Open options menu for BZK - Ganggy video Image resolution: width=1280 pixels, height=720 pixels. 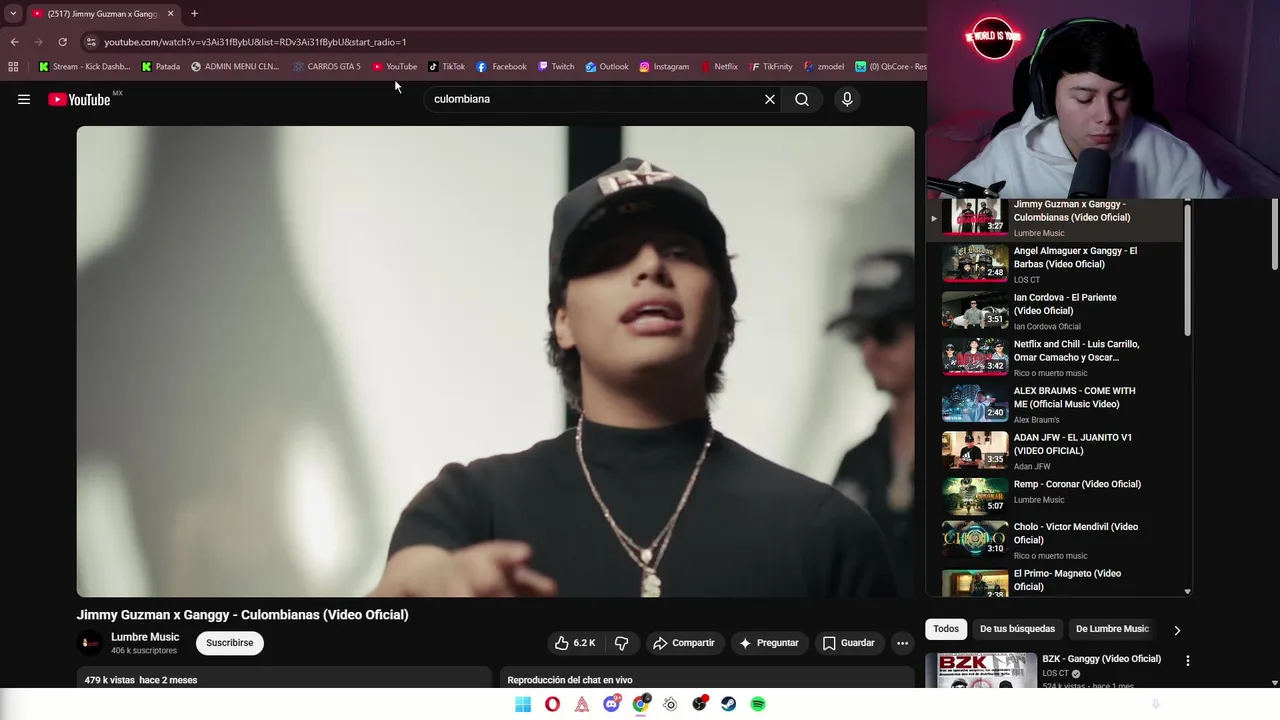(x=1187, y=661)
